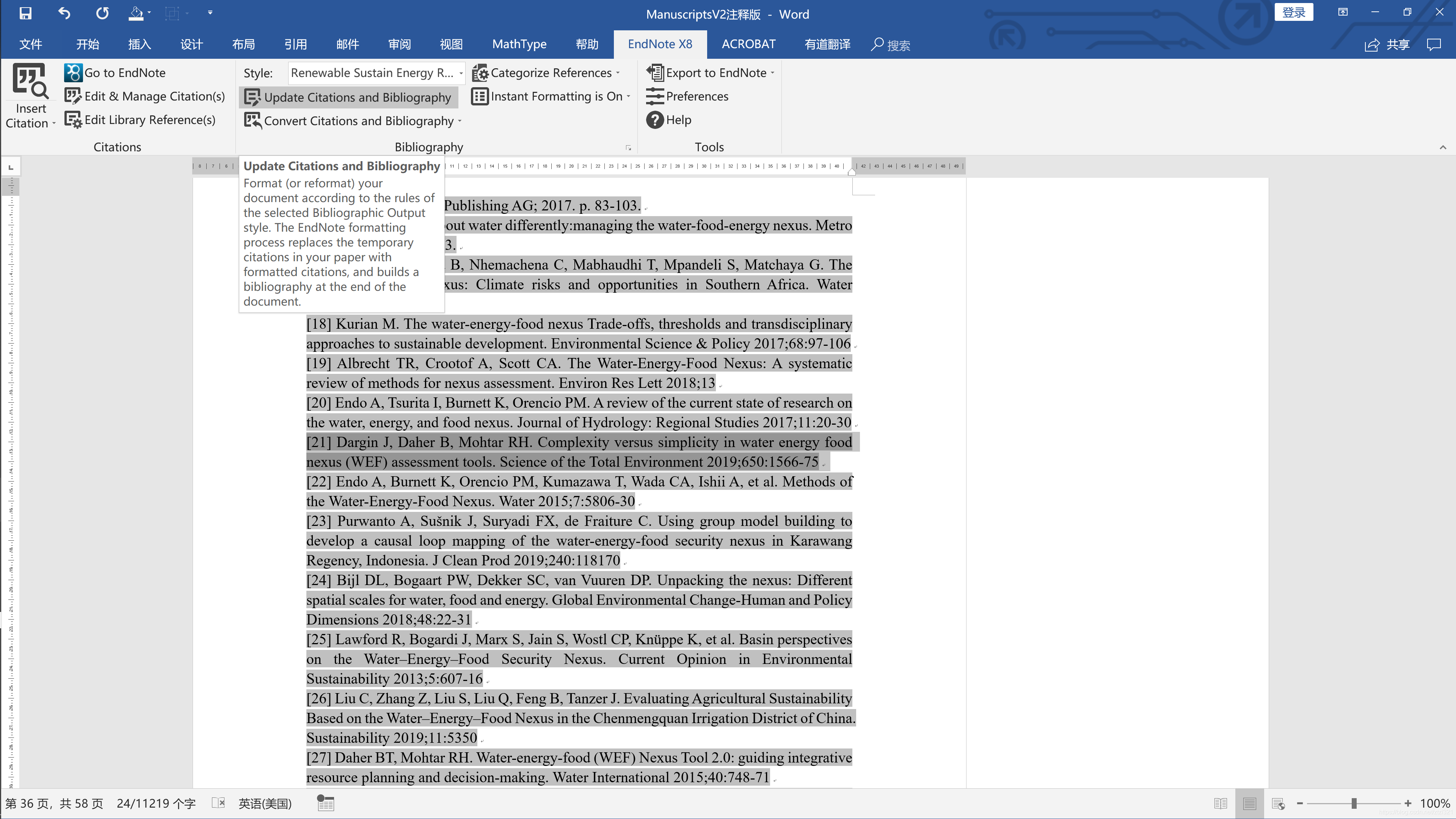Open the MathType tab
This screenshot has height=819, width=1456.
click(x=519, y=44)
